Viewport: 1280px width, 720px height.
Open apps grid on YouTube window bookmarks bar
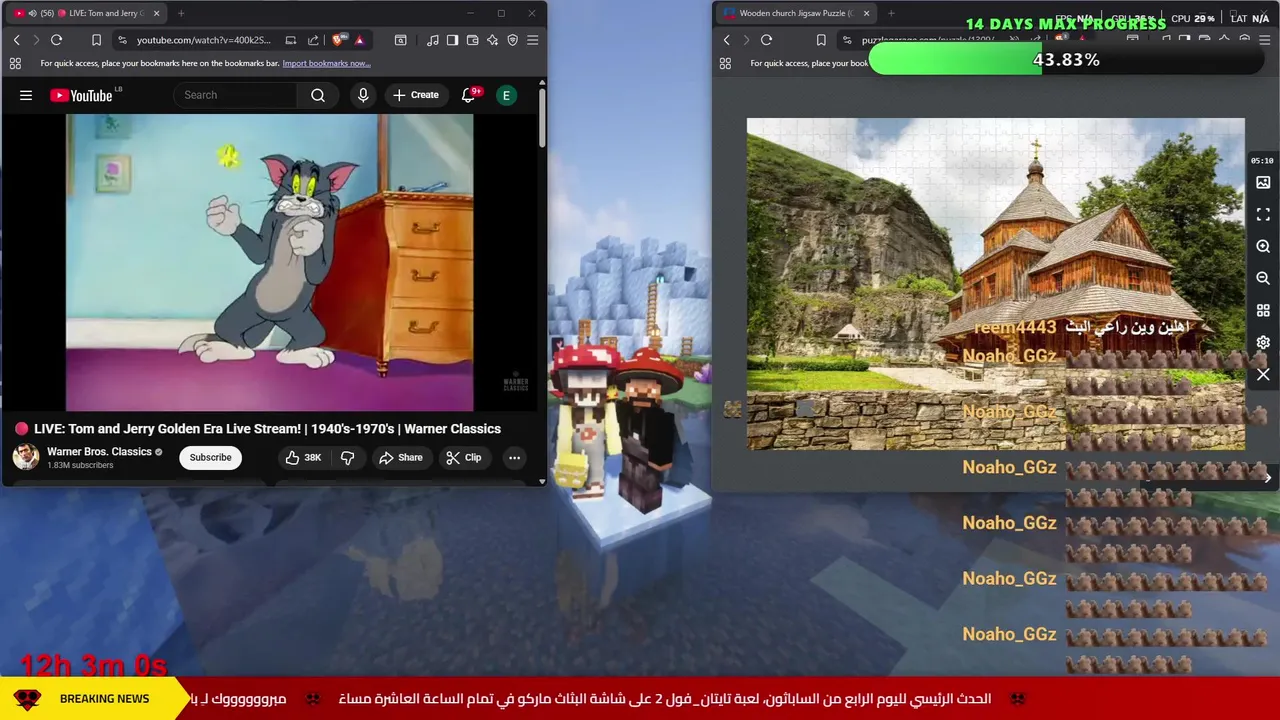pyautogui.click(x=15, y=63)
